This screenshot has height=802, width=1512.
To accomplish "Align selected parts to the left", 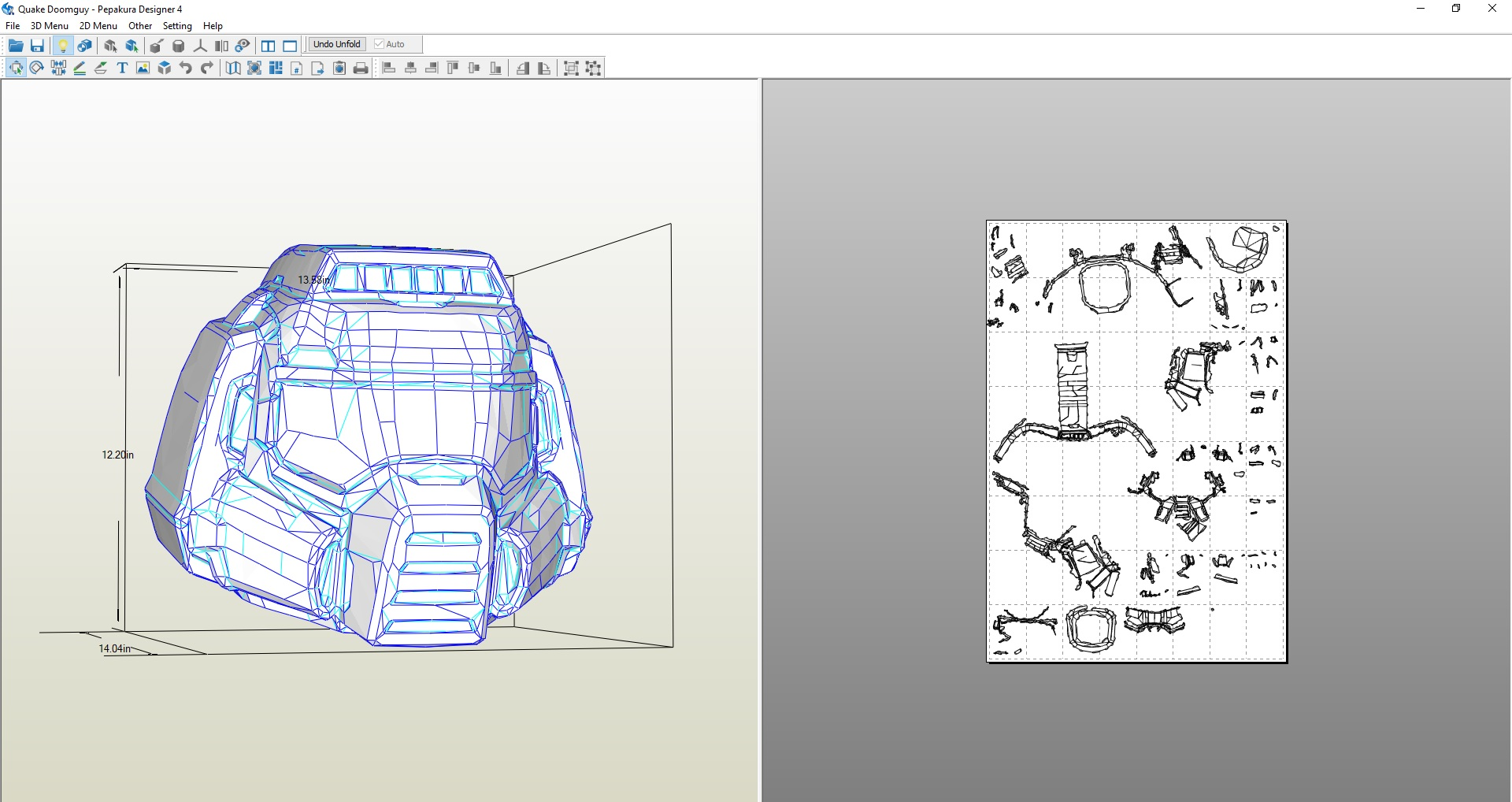I will click(x=389, y=68).
